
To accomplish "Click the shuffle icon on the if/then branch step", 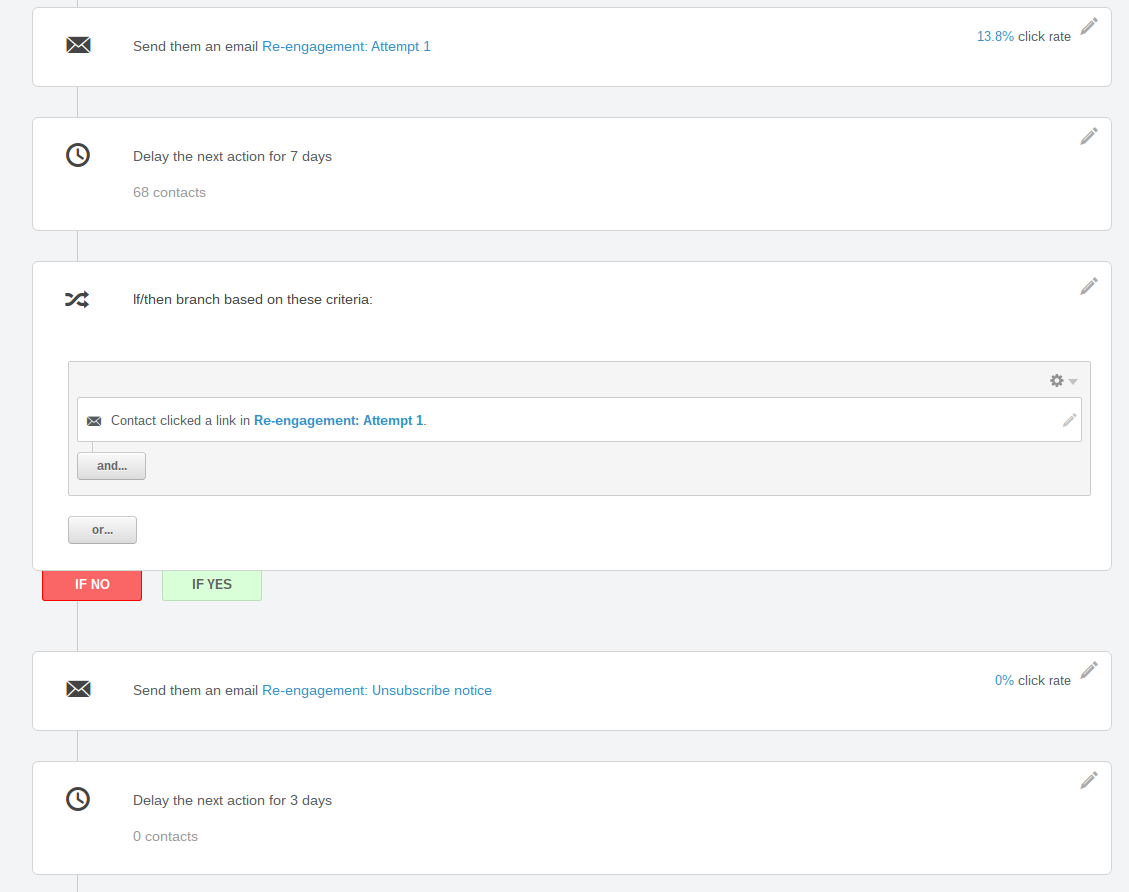I will pos(78,299).
